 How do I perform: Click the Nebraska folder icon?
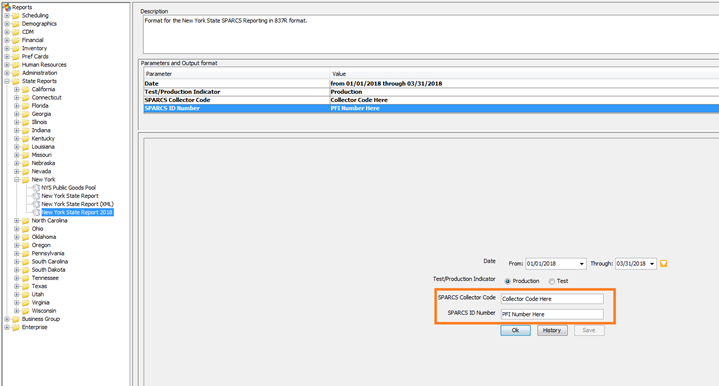(26, 163)
